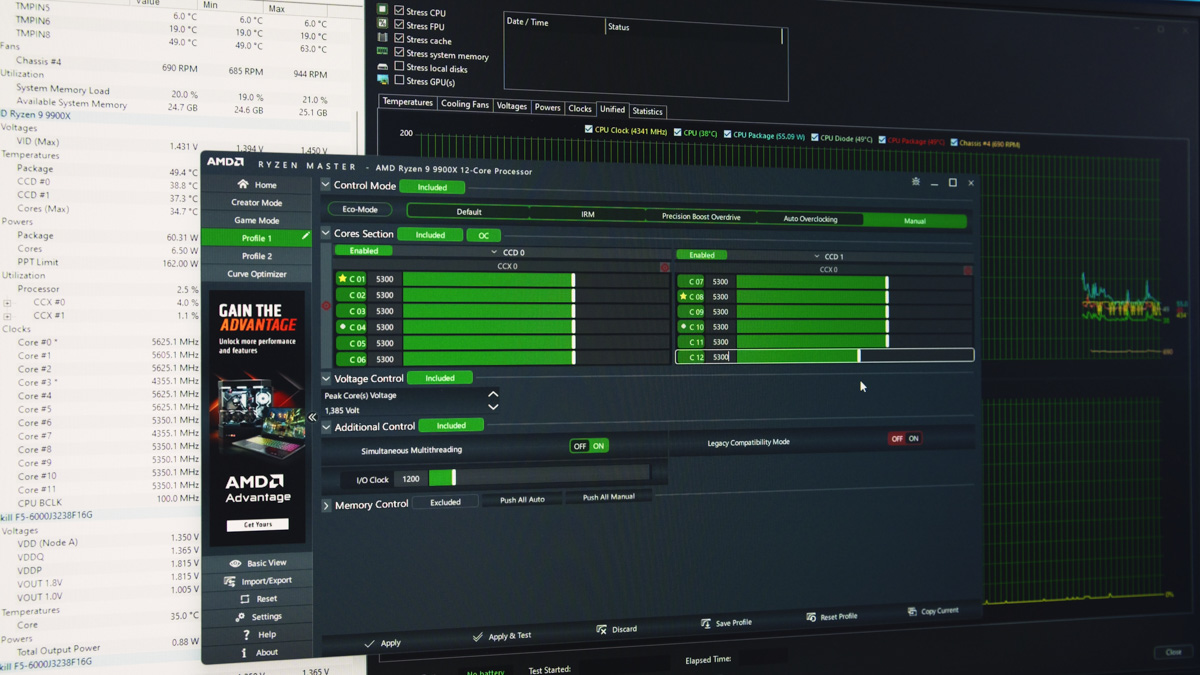This screenshot has width=1200, height=675.
Task: Enable Stress local disks checkbox
Action: pyautogui.click(x=399, y=67)
